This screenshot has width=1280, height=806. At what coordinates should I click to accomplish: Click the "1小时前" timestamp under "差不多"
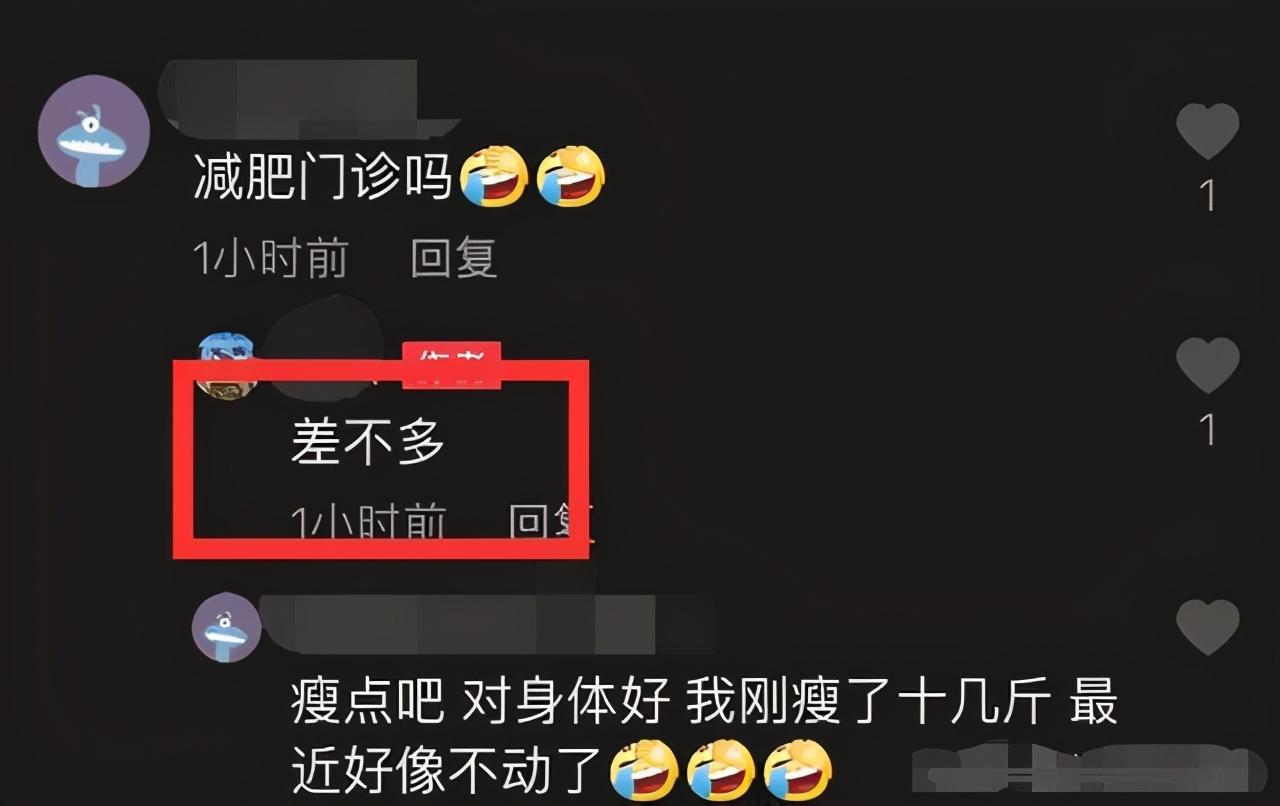[368, 521]
